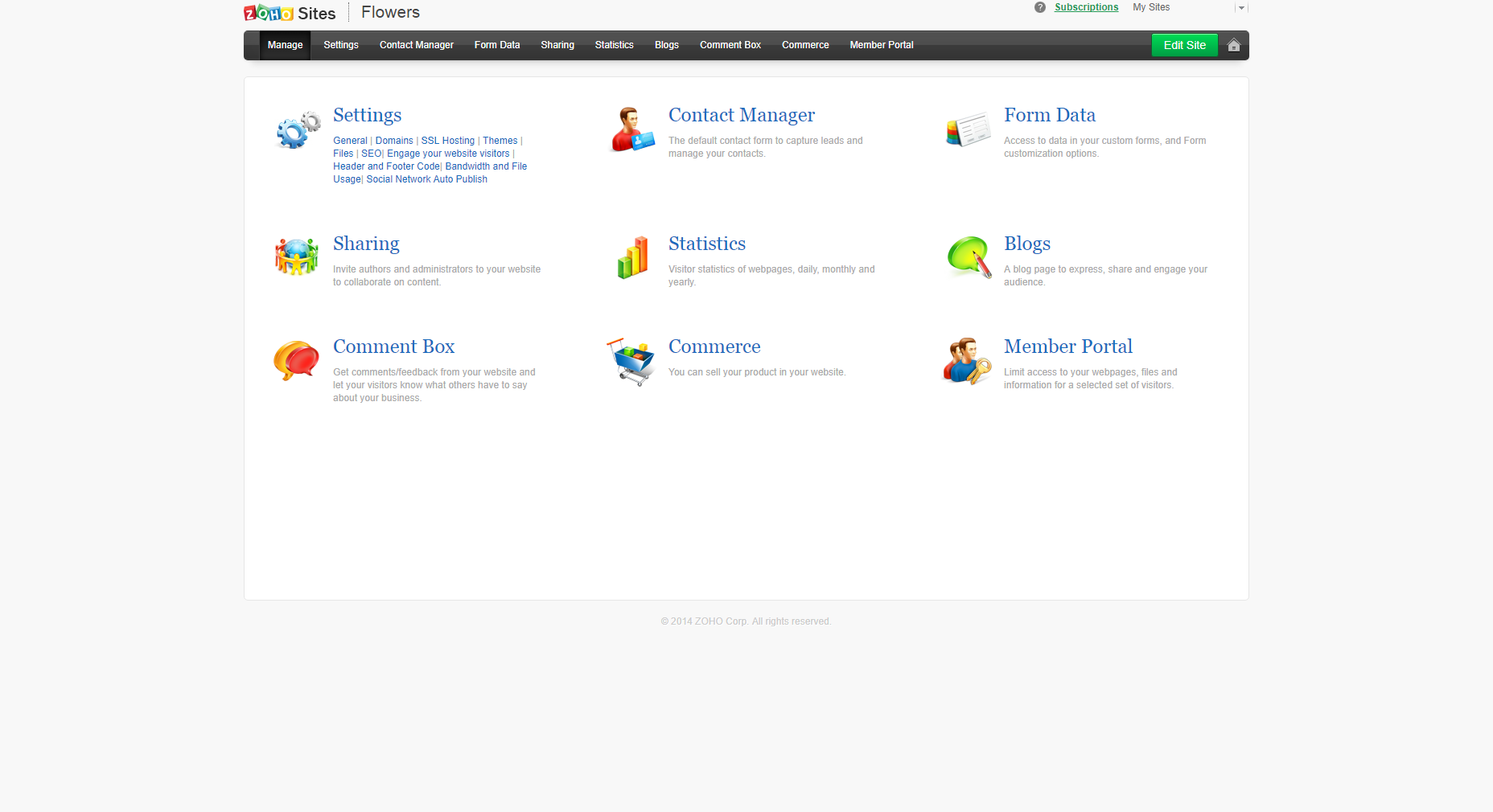Open Engage your website visitors link
The height and width of the screenshot is (812, 1493).
click(x=448, y=154)
